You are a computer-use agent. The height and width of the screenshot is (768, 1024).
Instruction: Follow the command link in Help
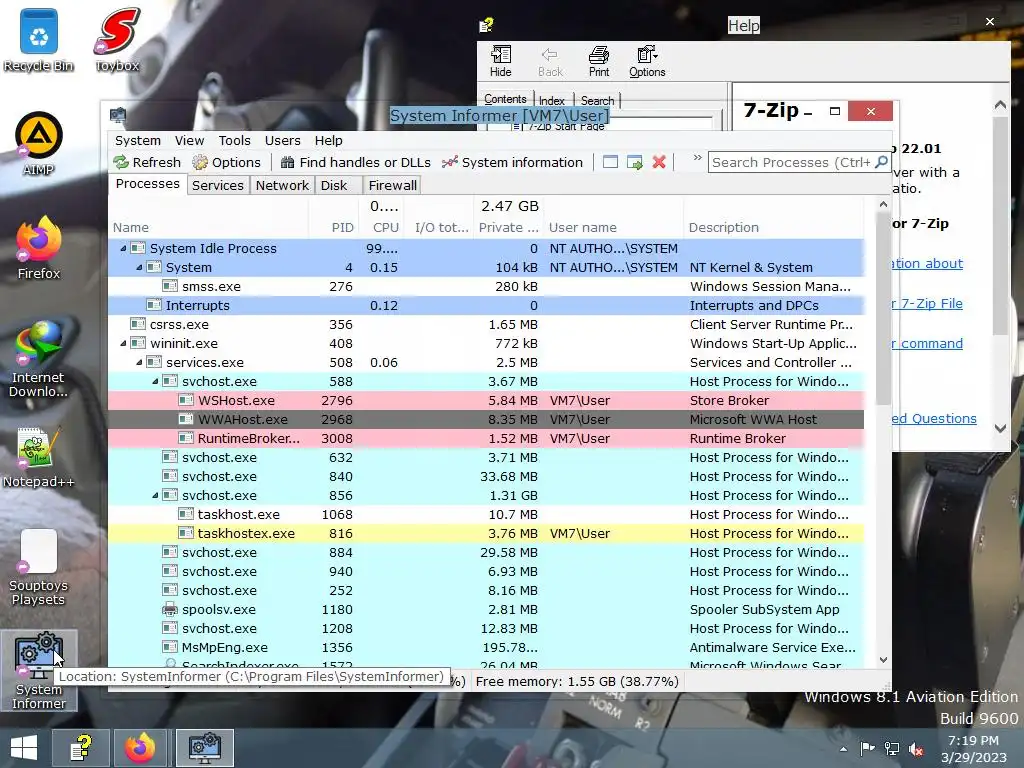(x=927, y=344)
